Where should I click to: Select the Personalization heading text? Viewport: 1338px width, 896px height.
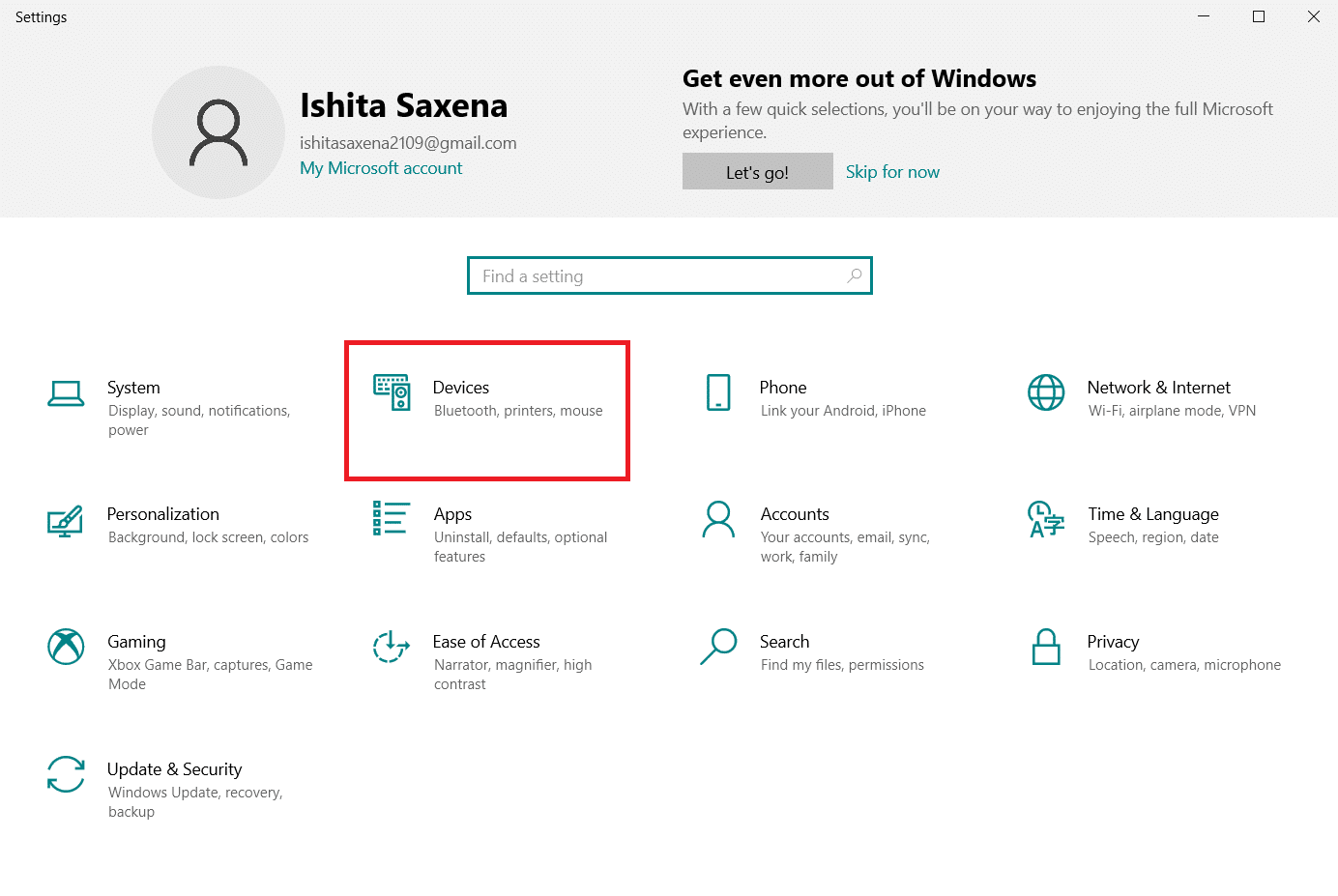[163, 514]
